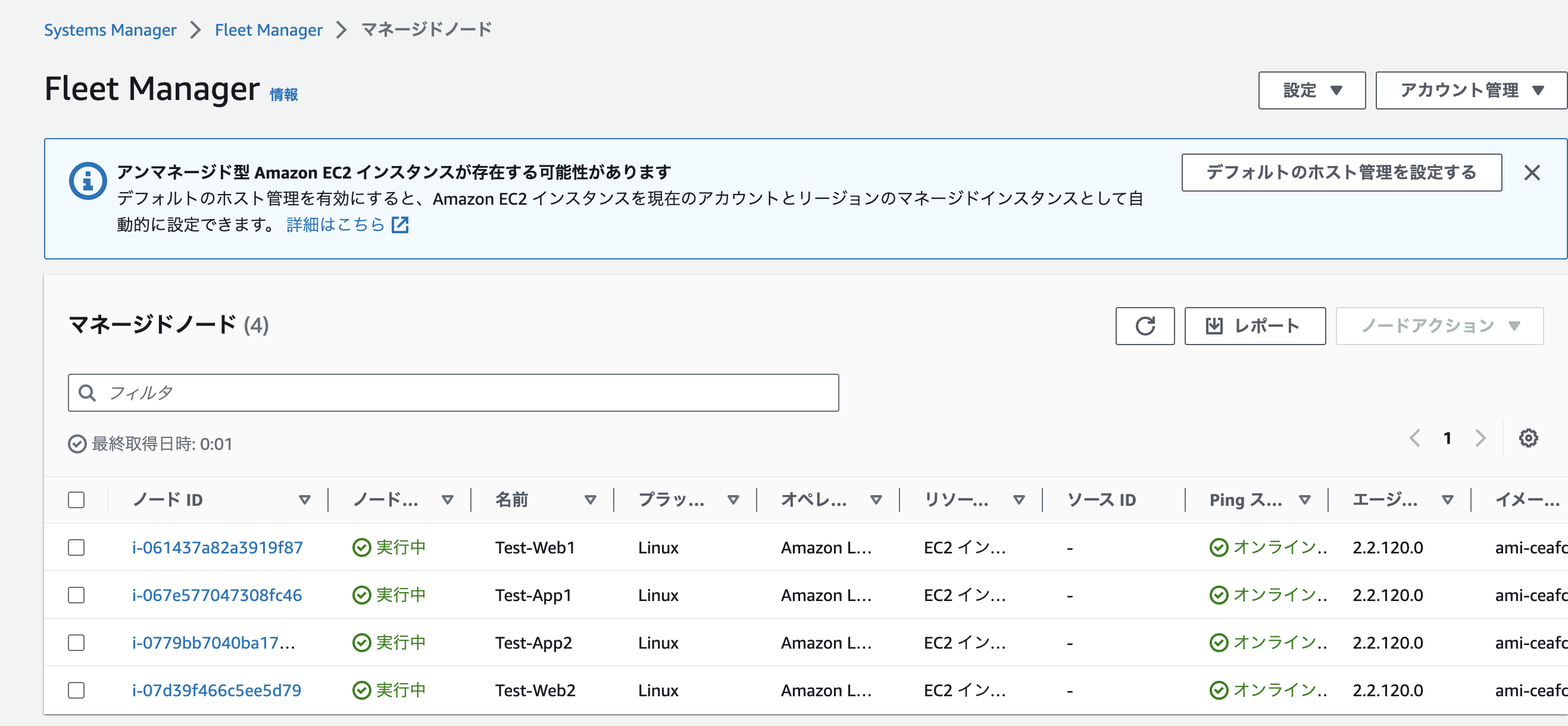The height and width of the screenshot is (726, 1568).
Task: Check the checkbox for Test-Web1 row
Action: pyautogui.click(x=76, y=547)
